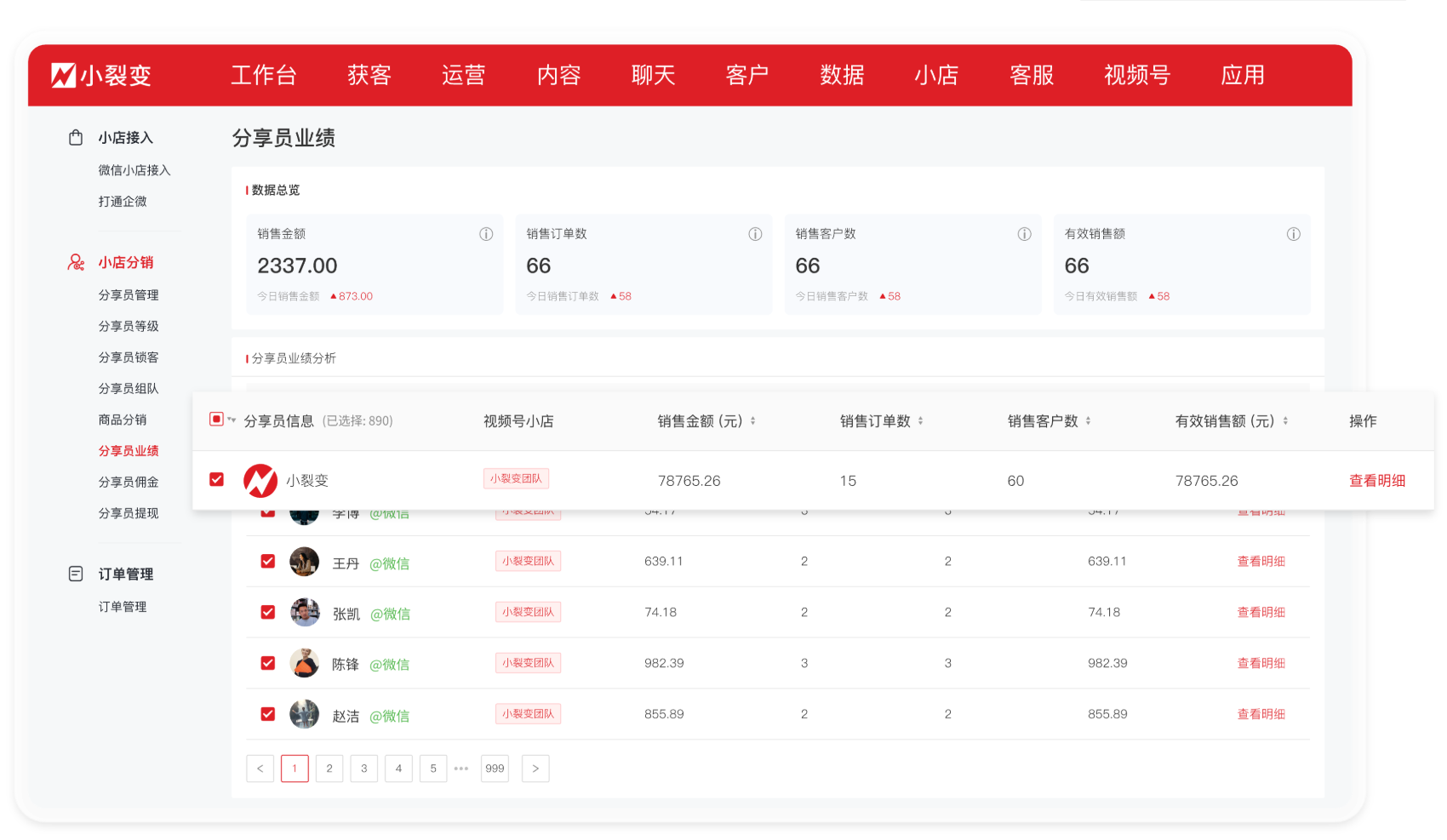Uncheck the 王丹 row checkbox
Image resolution: width=1447 pixels, height=840 pixels.
(x=267, y=561)
